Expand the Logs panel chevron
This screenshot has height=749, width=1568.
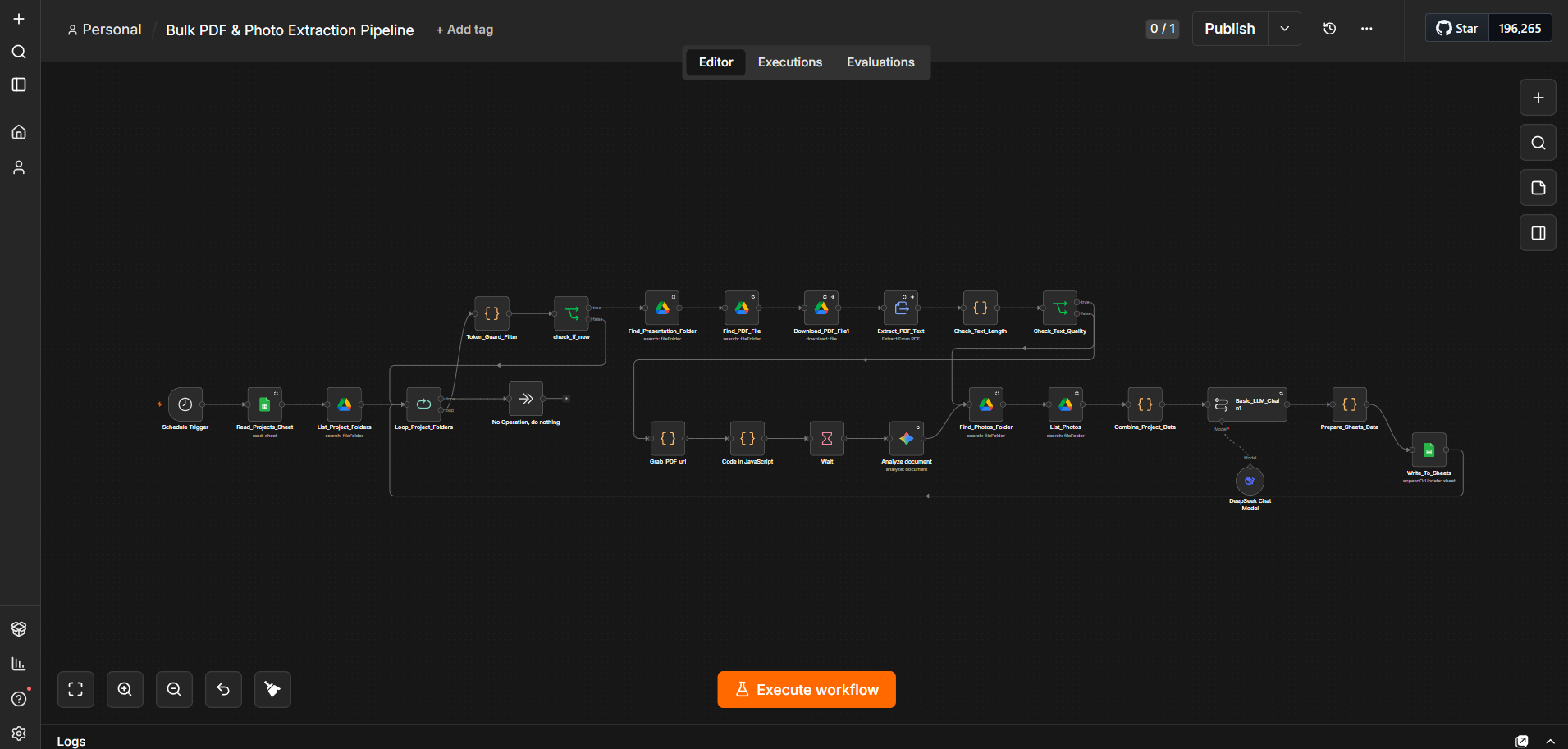coord(1550,741)
